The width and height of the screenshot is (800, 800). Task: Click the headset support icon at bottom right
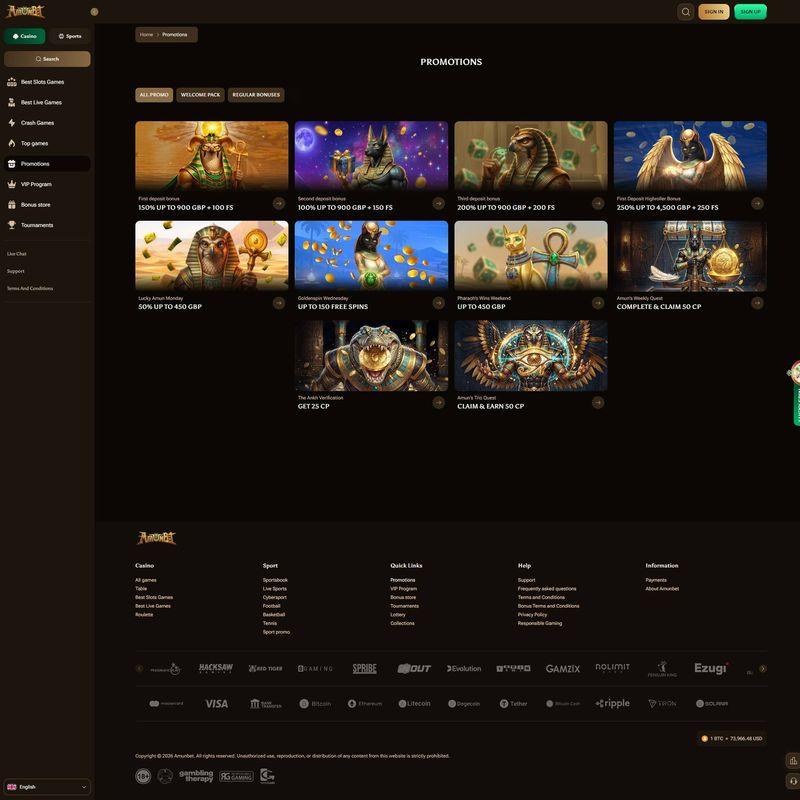(x=793, y=781)
